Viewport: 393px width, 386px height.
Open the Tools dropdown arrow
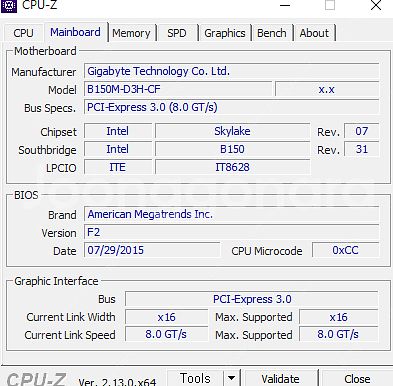click(x=231, y=378)
